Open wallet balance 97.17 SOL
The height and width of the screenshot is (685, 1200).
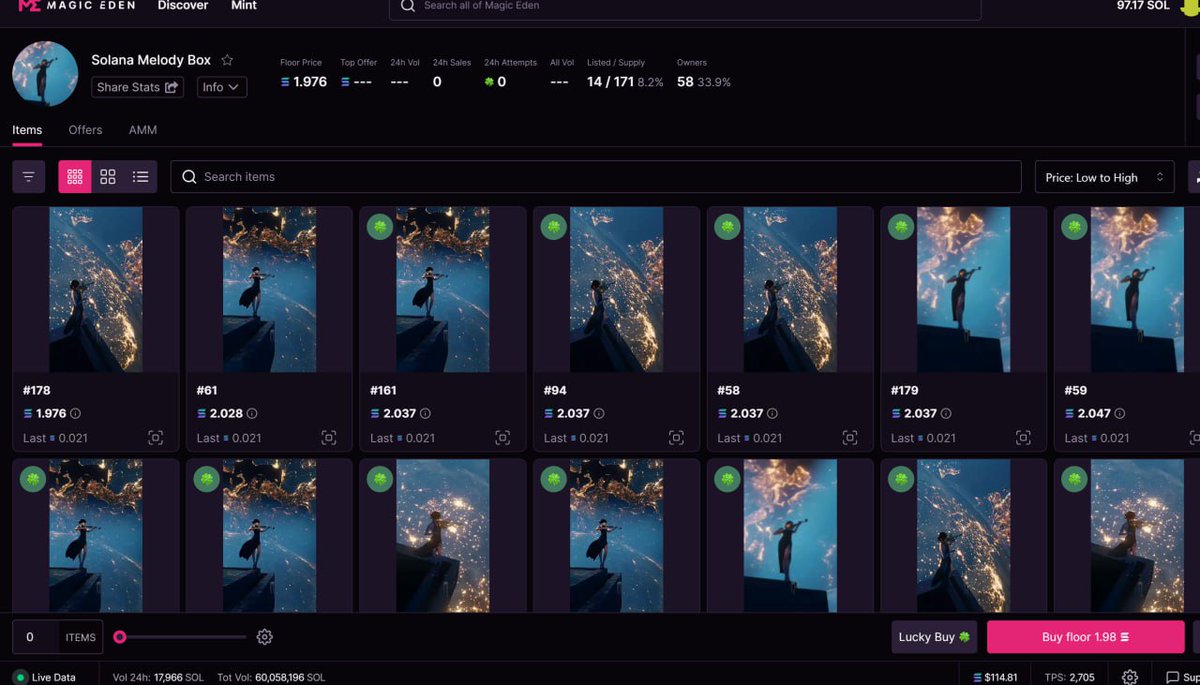[1143, 6]
